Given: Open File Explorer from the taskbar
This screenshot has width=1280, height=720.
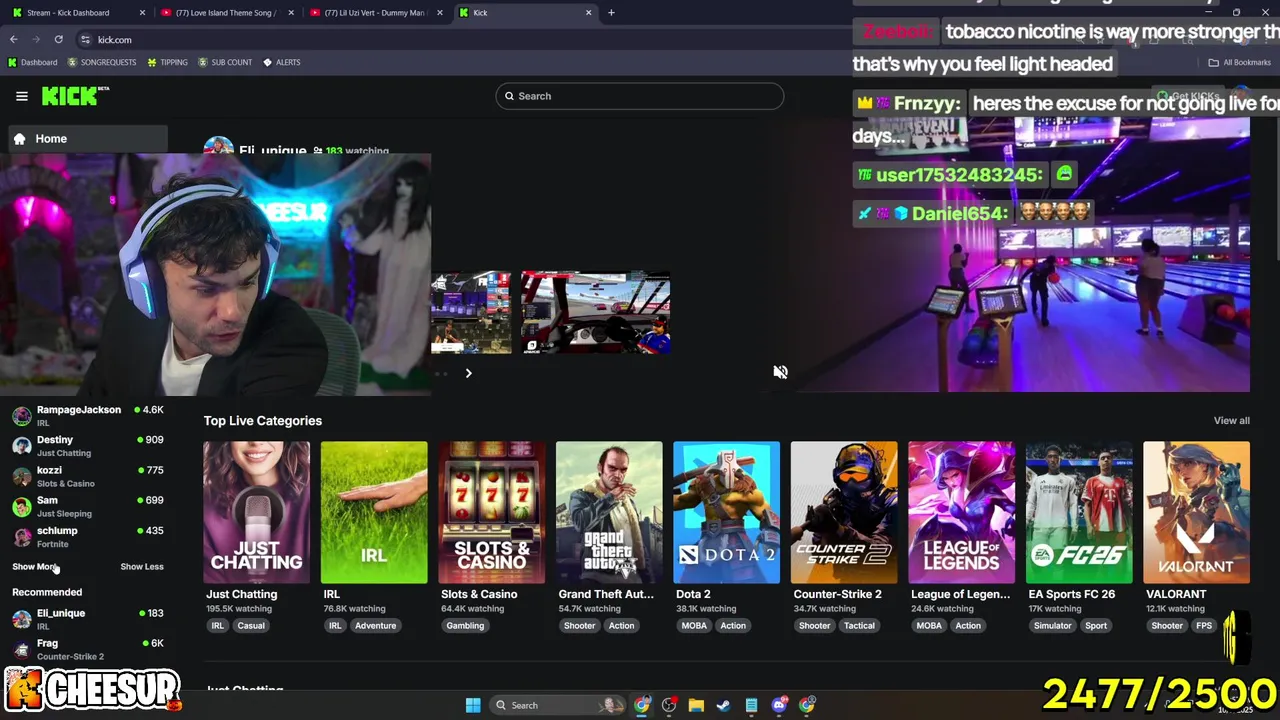Looking at the screenshot, I should pos(696,705).
